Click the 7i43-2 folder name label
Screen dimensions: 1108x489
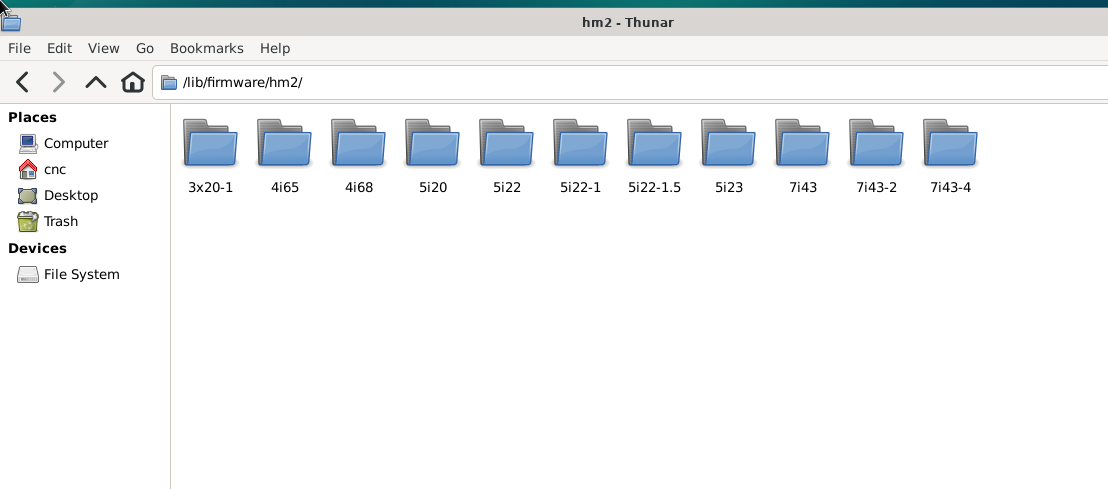pyautogui.click(x=876, y=188)
